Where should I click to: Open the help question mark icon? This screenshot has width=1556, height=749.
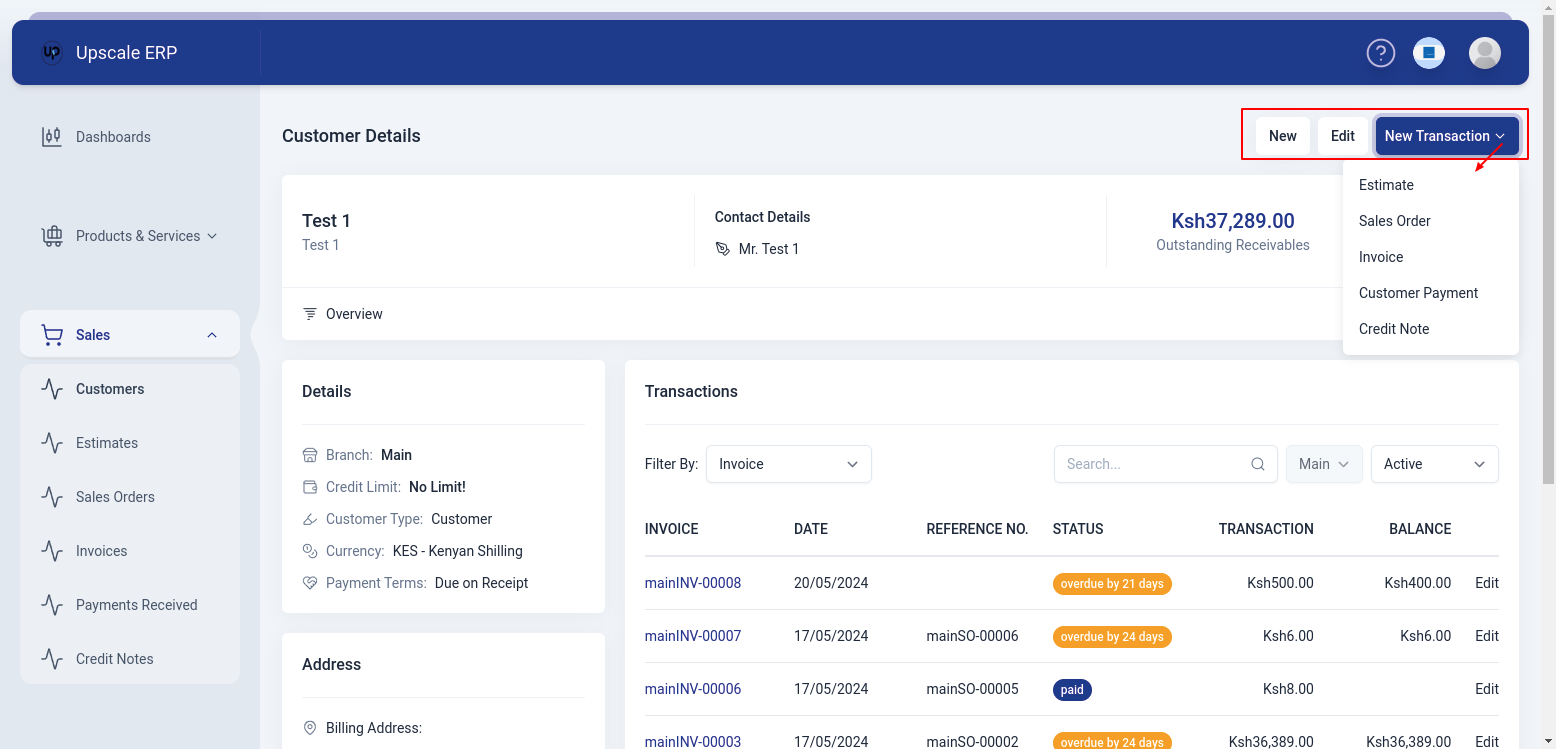(x=1381, y=53)
